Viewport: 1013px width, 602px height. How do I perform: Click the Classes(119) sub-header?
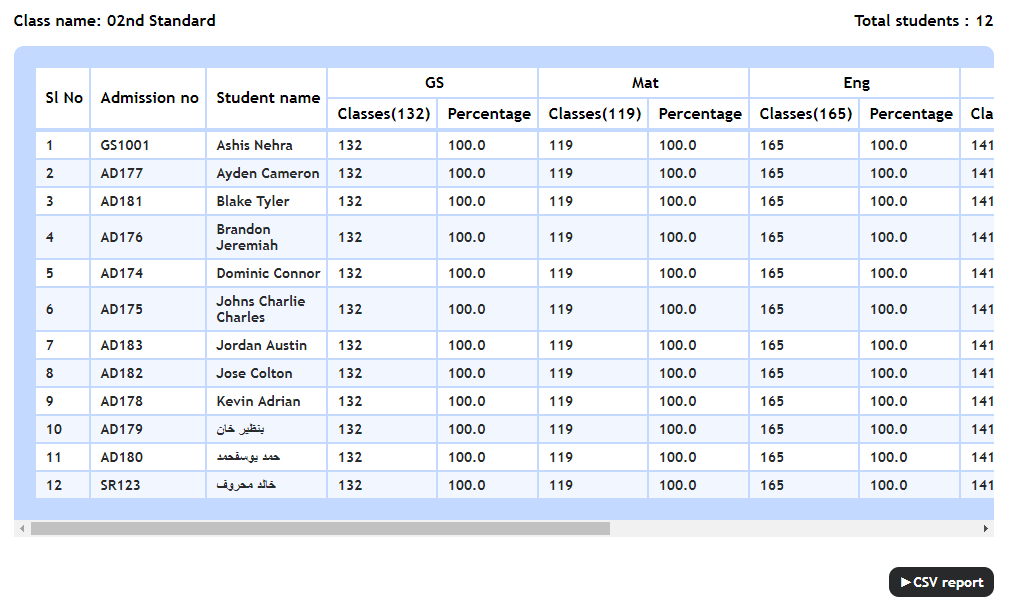tap(595, 114)
